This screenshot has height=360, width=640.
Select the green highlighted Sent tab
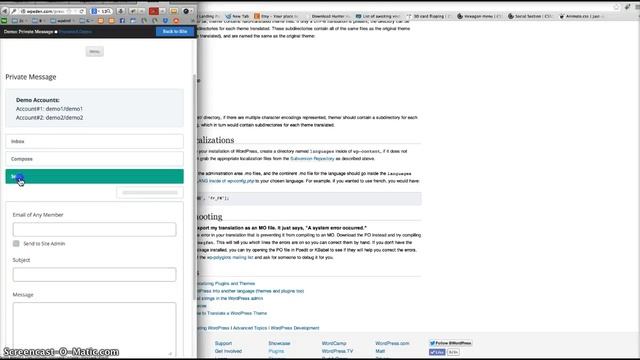pyautogui.click(x=94, y=176)
